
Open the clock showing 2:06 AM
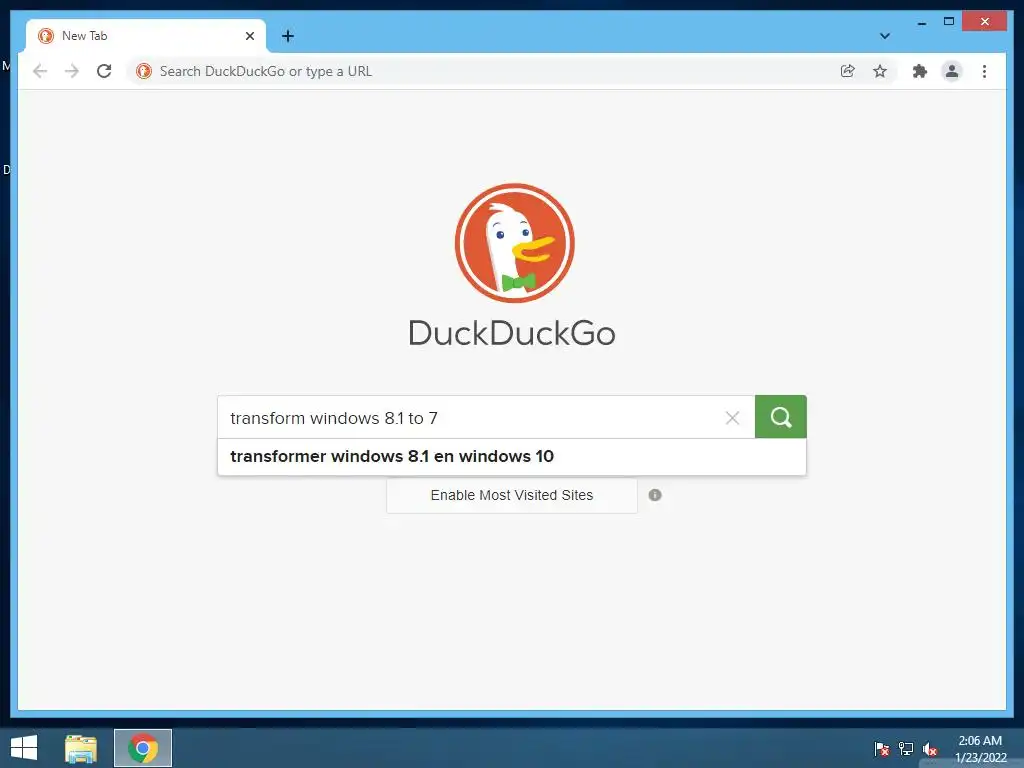tap(980, 748)
